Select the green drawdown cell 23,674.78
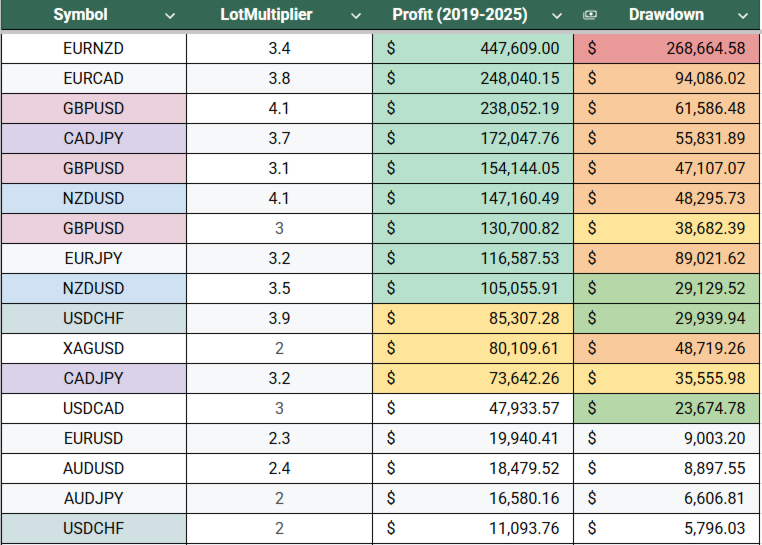Viewport: 762px width, 545px height. tap(667, 408)
